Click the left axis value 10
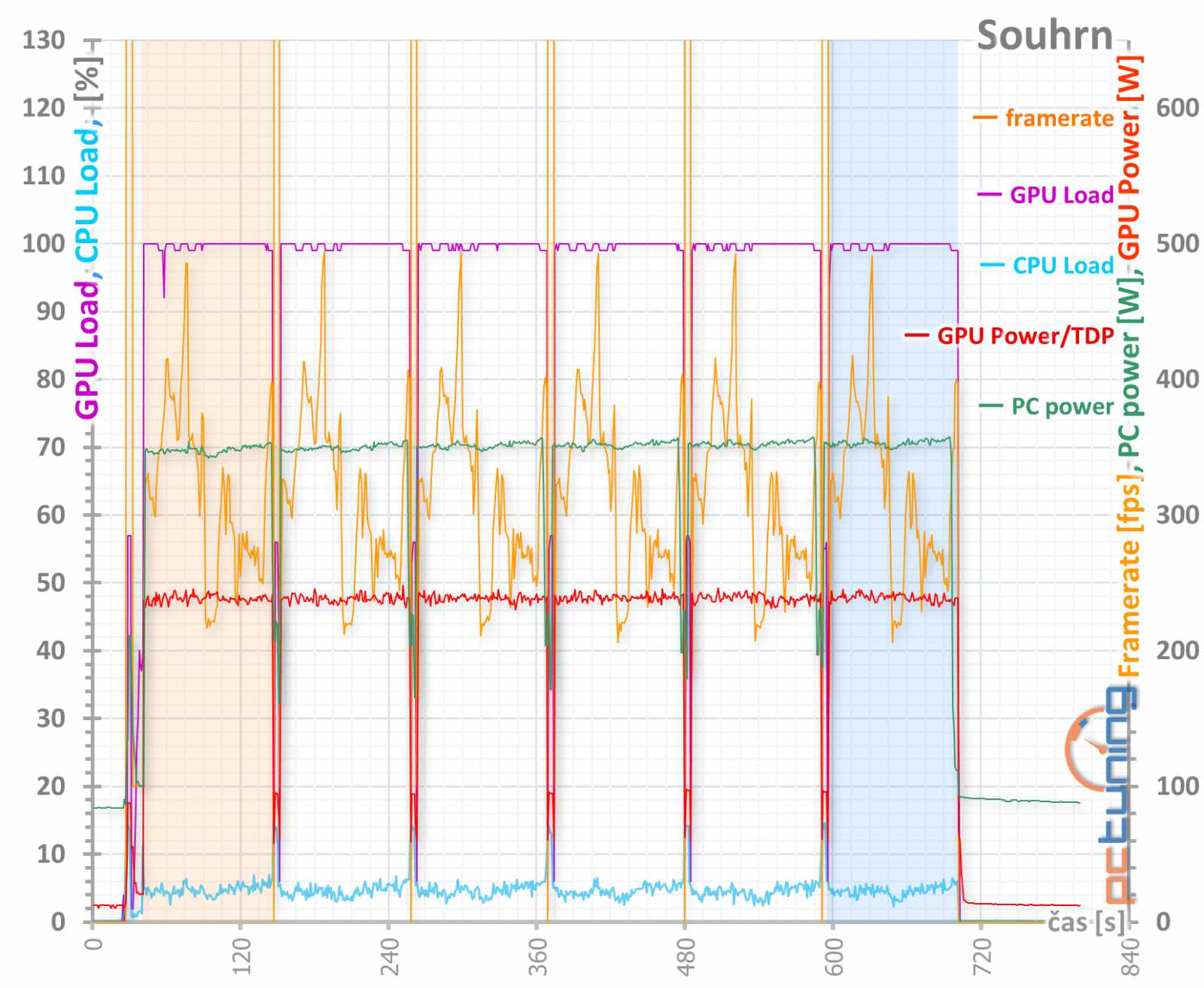 (x=51, y=853)
